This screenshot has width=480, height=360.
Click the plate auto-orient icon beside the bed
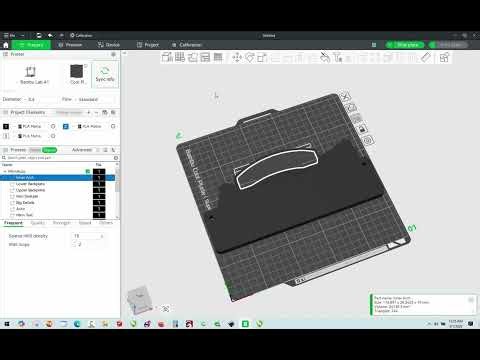pos(352,107)
